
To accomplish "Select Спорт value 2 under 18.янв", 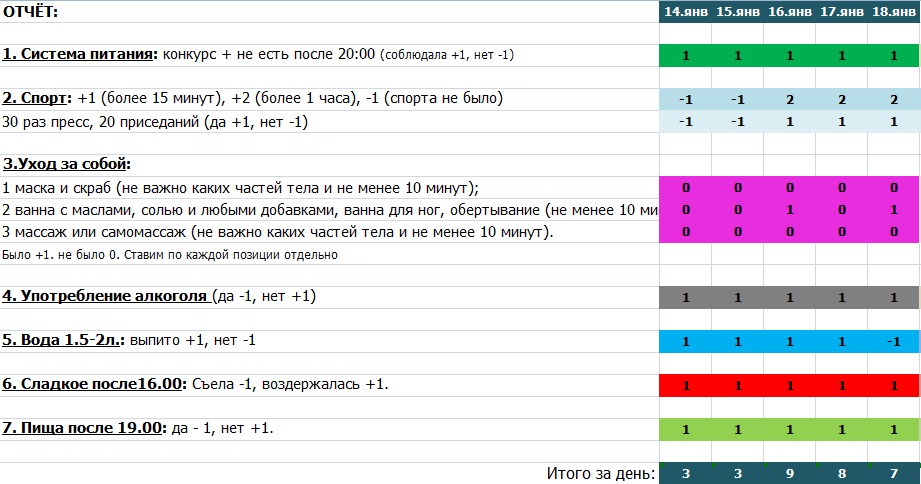I will tap(894, 99).
